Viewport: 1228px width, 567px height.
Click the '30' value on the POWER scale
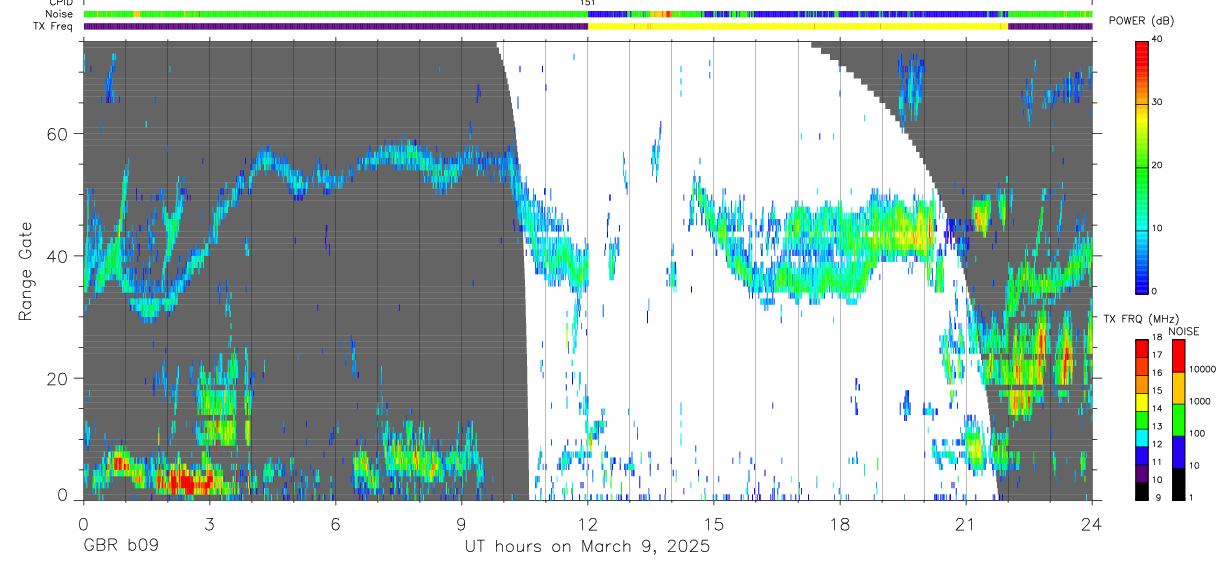[x=1159, y=102]
